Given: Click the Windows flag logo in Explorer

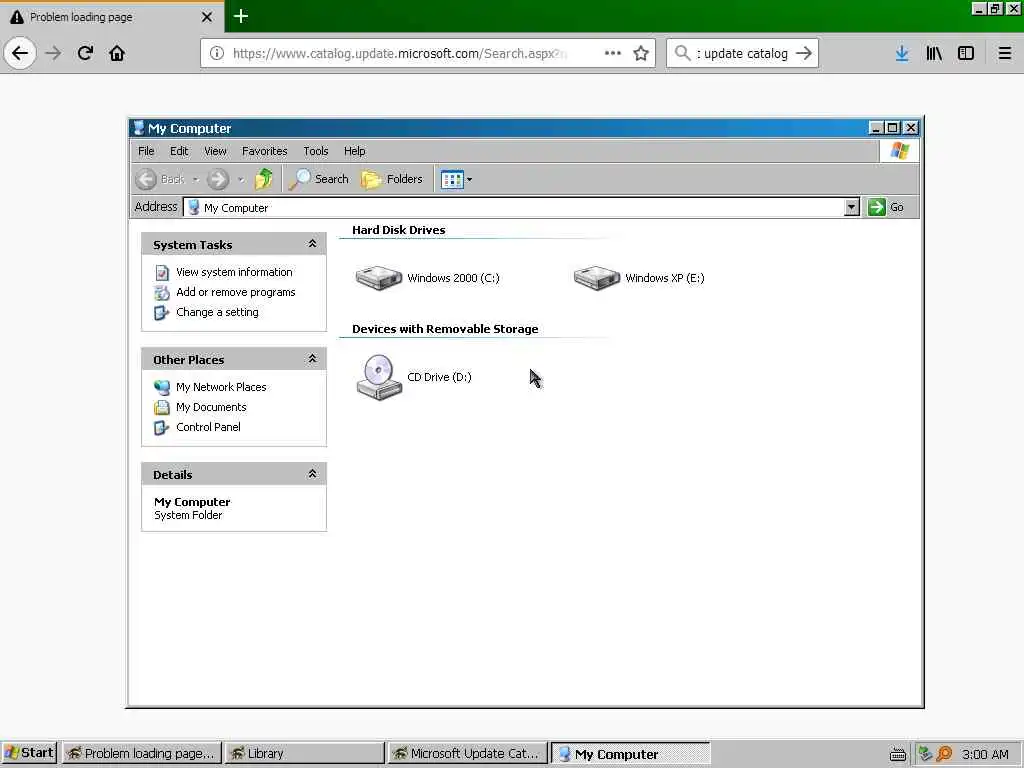Looking at the screenshot, I should [x=899, y=151].
